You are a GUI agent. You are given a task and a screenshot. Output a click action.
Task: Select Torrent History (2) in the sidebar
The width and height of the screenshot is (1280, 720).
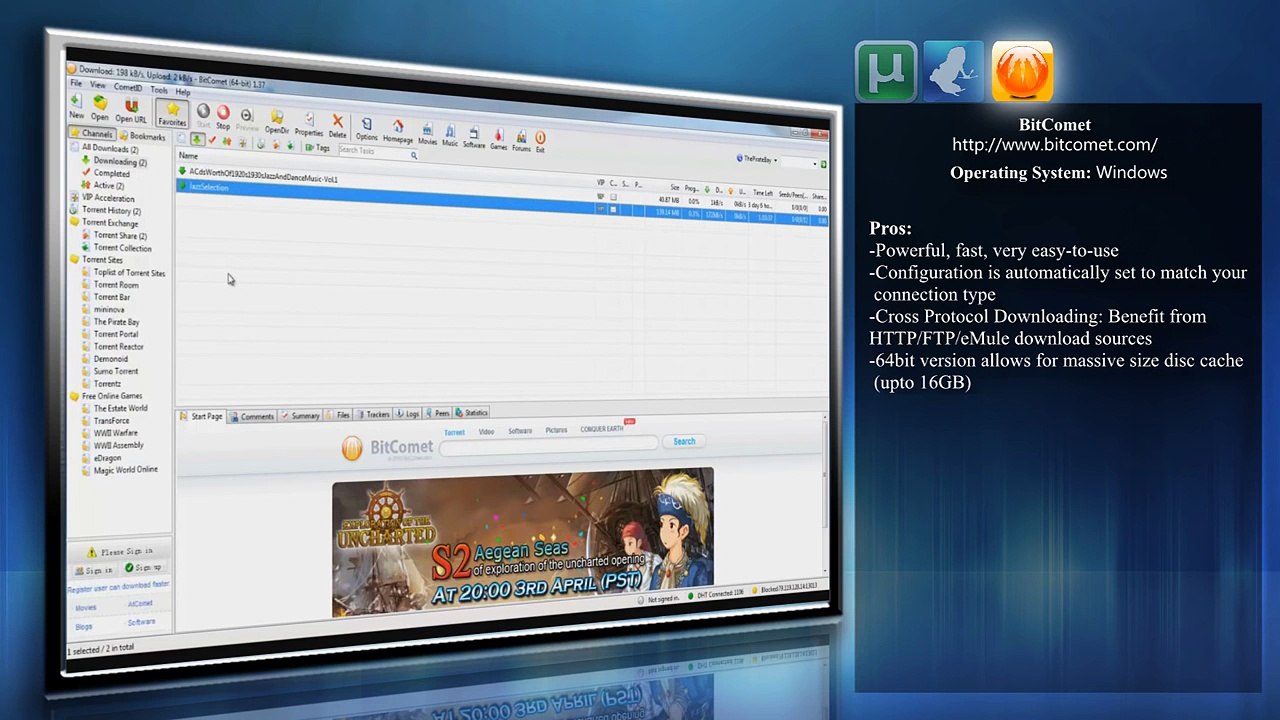[x=106, y=210]
